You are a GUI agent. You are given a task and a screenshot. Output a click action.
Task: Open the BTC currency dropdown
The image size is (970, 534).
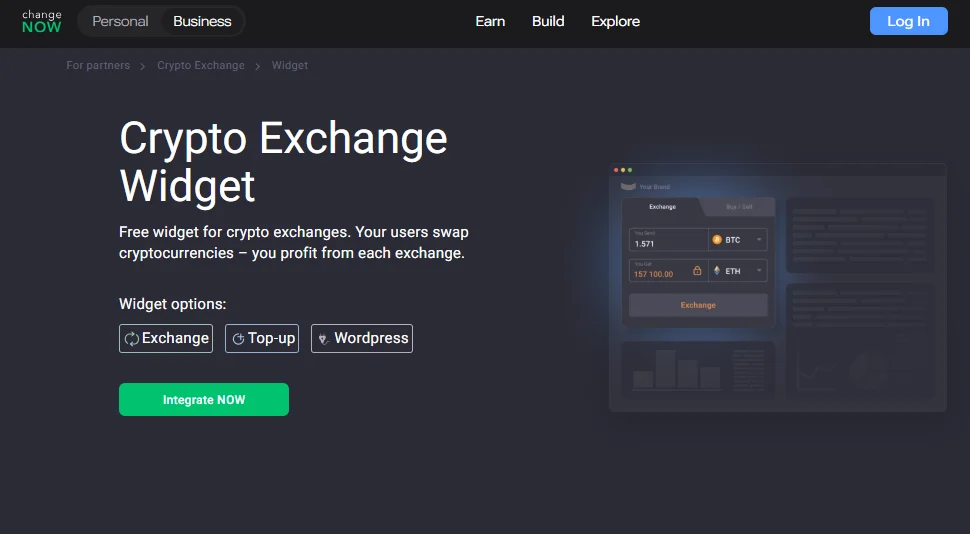pos(738,239)
